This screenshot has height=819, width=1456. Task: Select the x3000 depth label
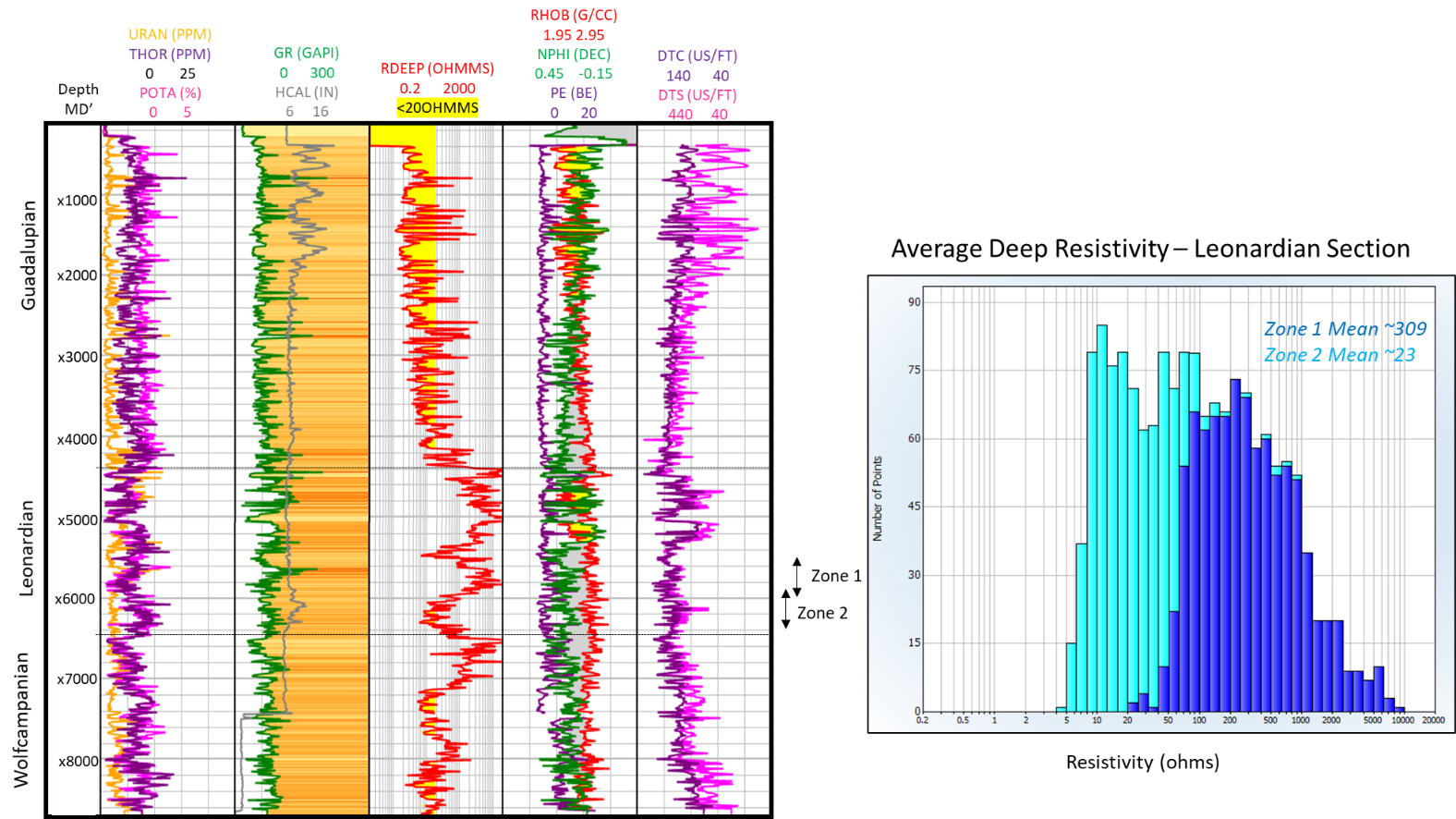coord(77,357)
